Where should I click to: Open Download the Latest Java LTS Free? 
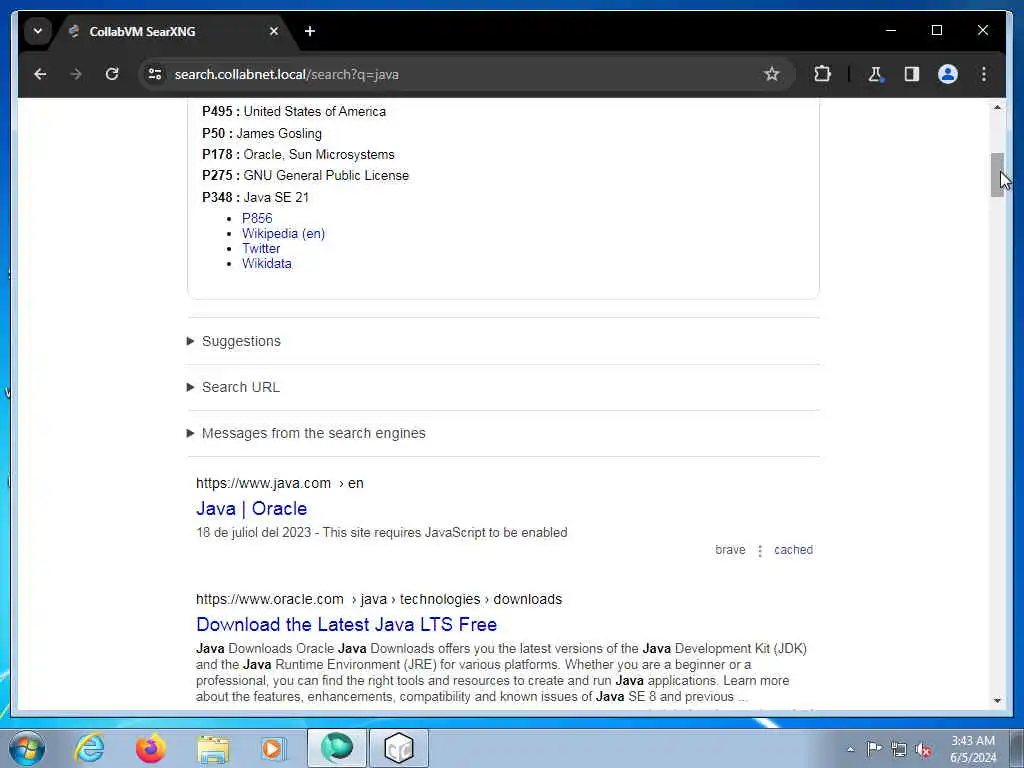pos(346,624)
